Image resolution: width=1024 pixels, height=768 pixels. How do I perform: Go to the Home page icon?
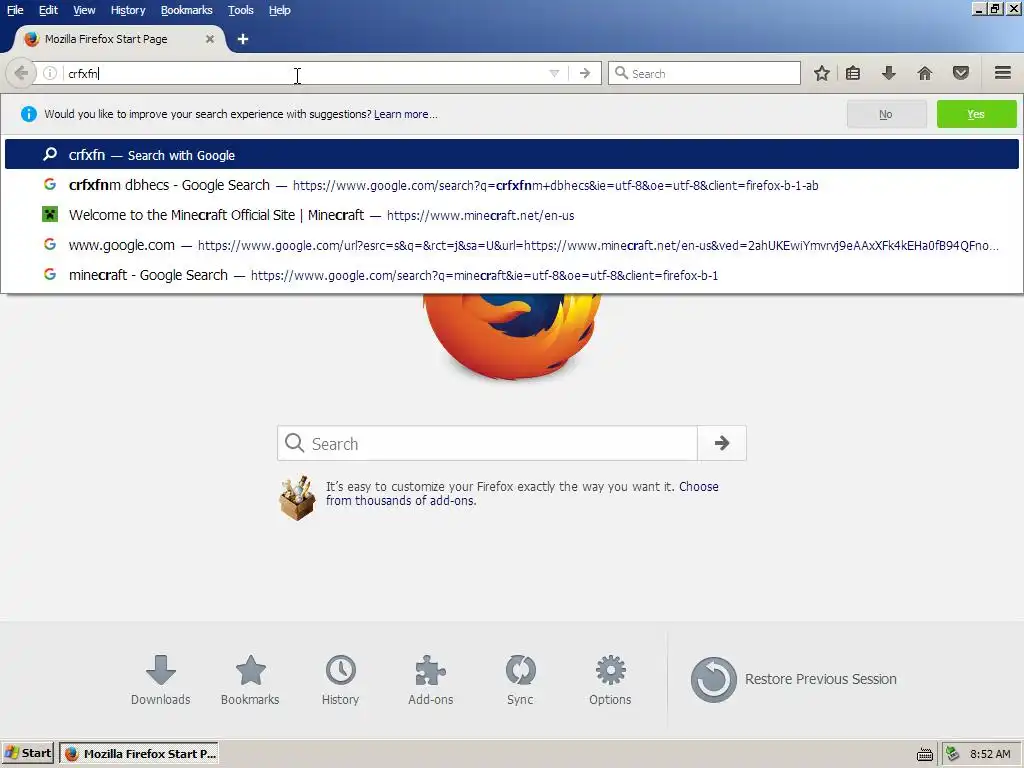(x=924, y=73)
